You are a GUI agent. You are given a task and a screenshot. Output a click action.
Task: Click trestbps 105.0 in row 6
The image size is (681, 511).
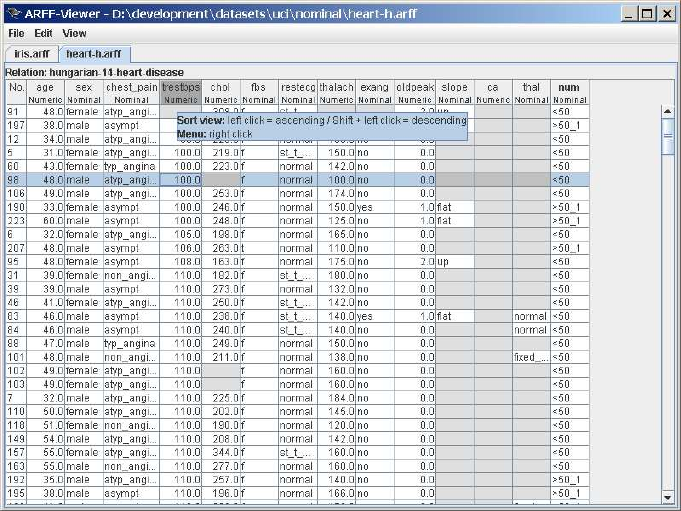pyautogui.click(x=181, y=234)
